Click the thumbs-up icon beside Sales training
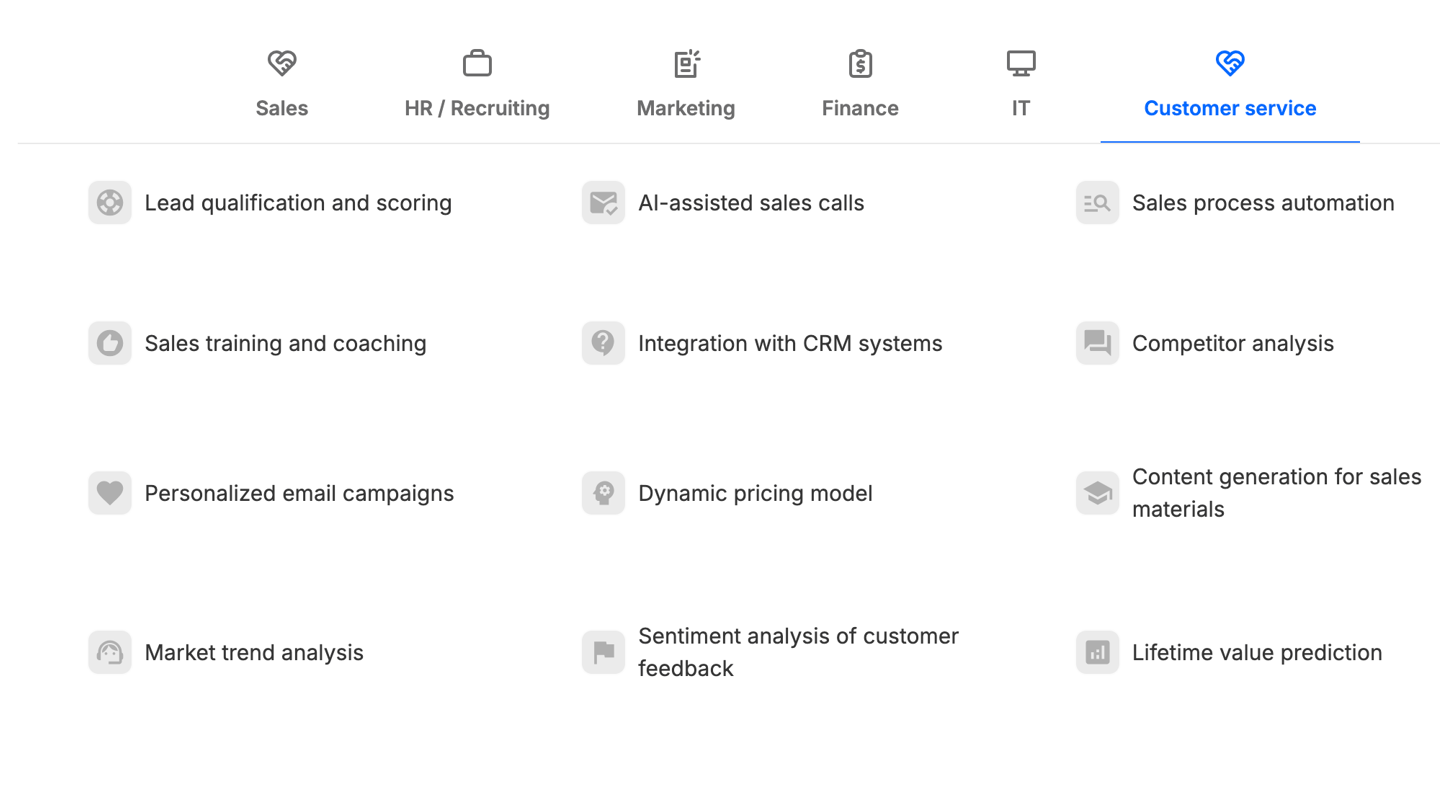 (110, 343)
